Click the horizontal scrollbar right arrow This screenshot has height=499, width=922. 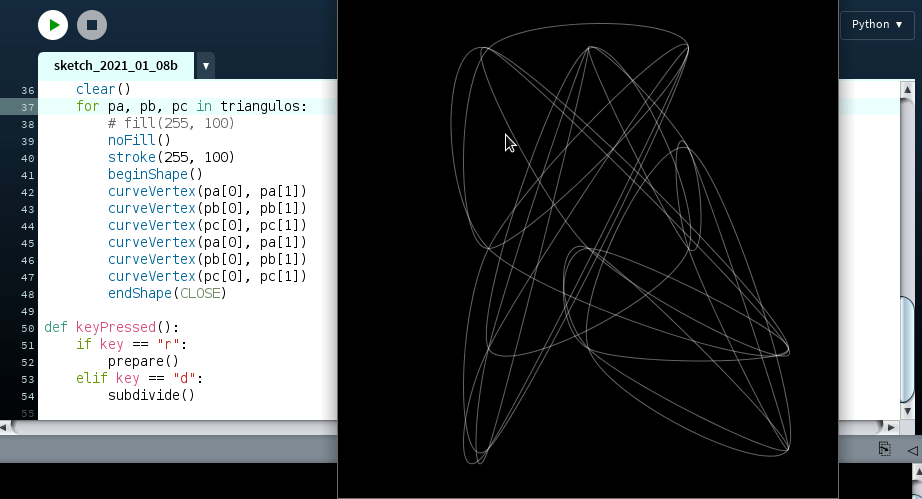(x=890, y=427)
